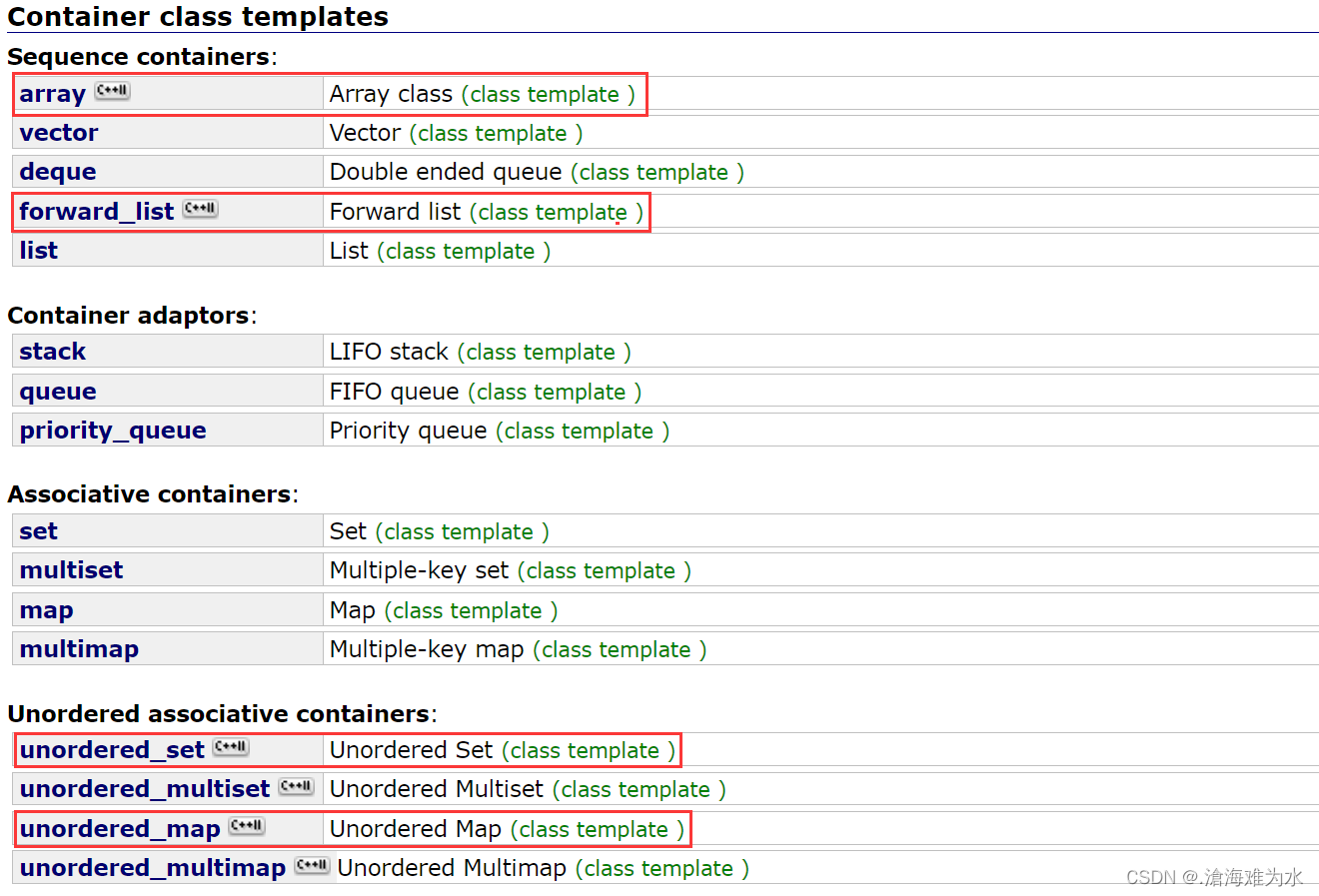Viewport: 1319px width, 896px height.
Task: Click 'Set' description in the set row
Action: pos(349,531)
